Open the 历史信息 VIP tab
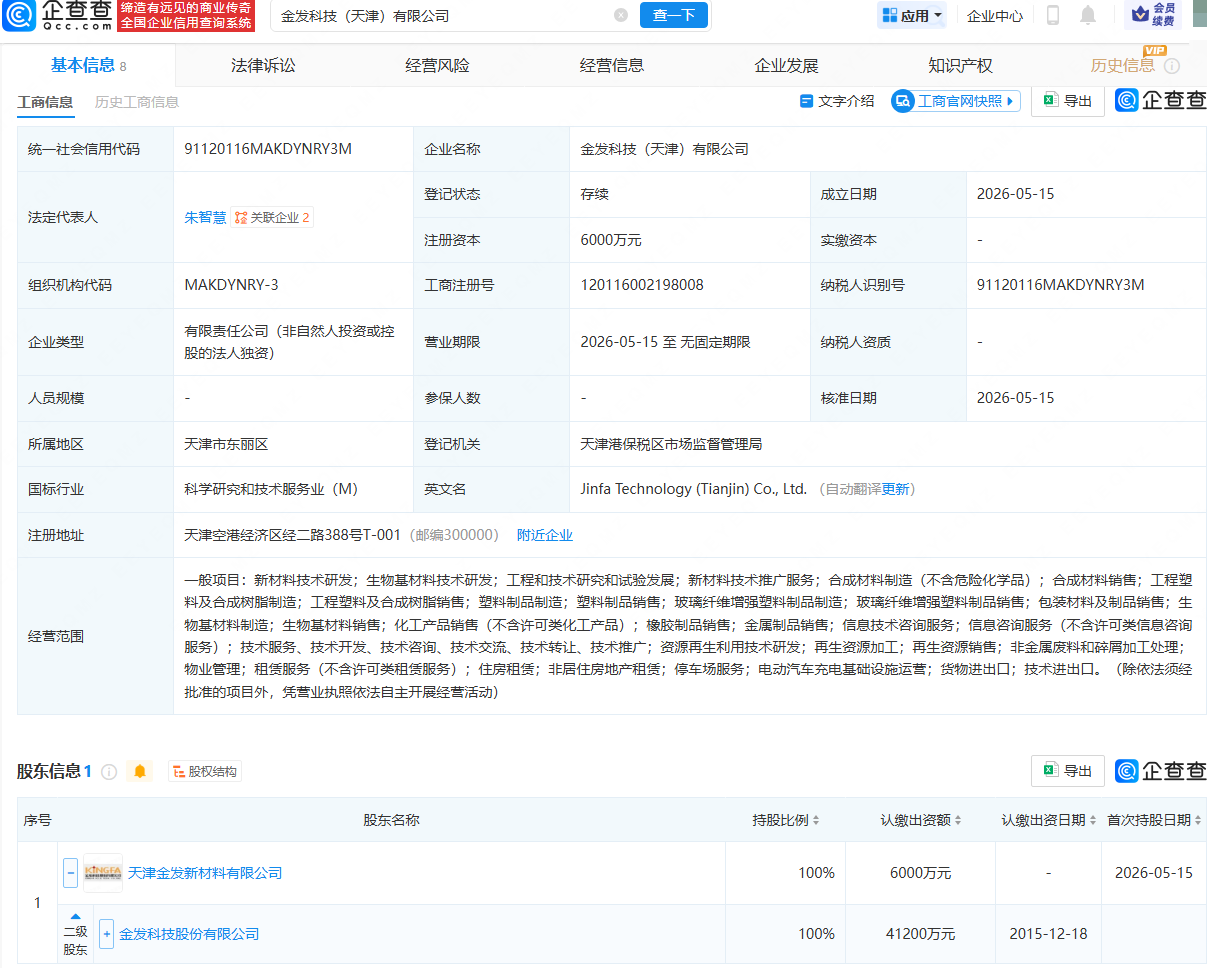 click(x=1122, y=66)
